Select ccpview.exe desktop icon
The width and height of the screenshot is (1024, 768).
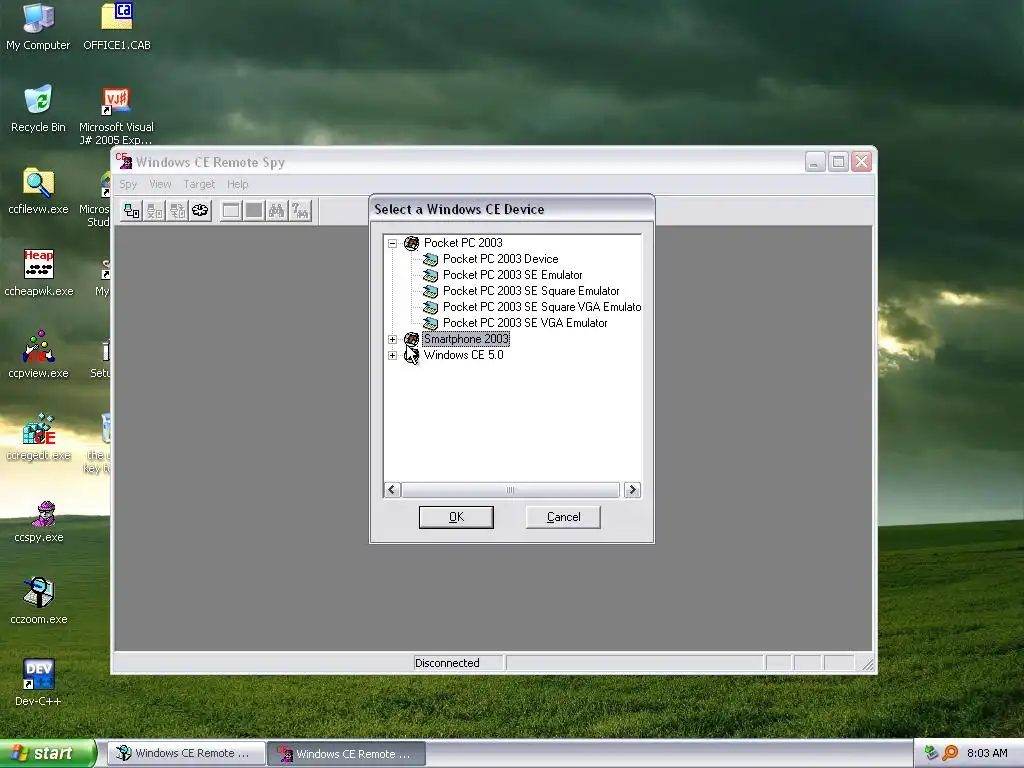[38, 355]
